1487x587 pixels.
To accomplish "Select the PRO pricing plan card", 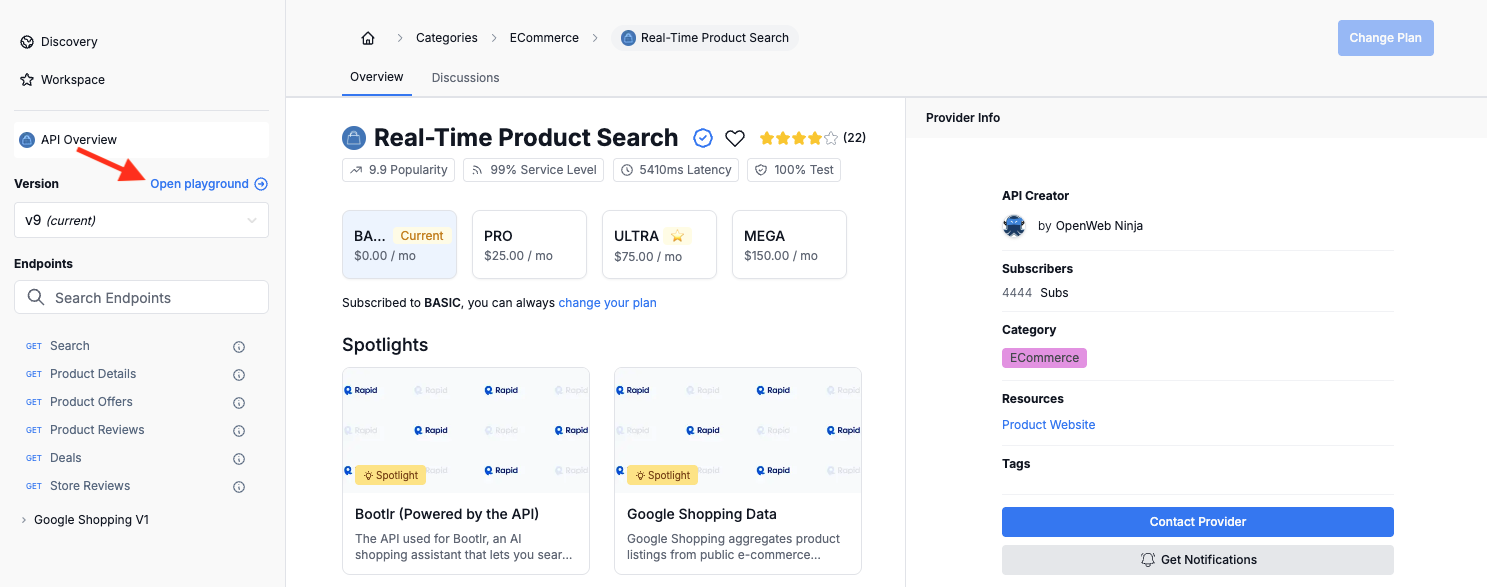I will [x=529, y=245].
